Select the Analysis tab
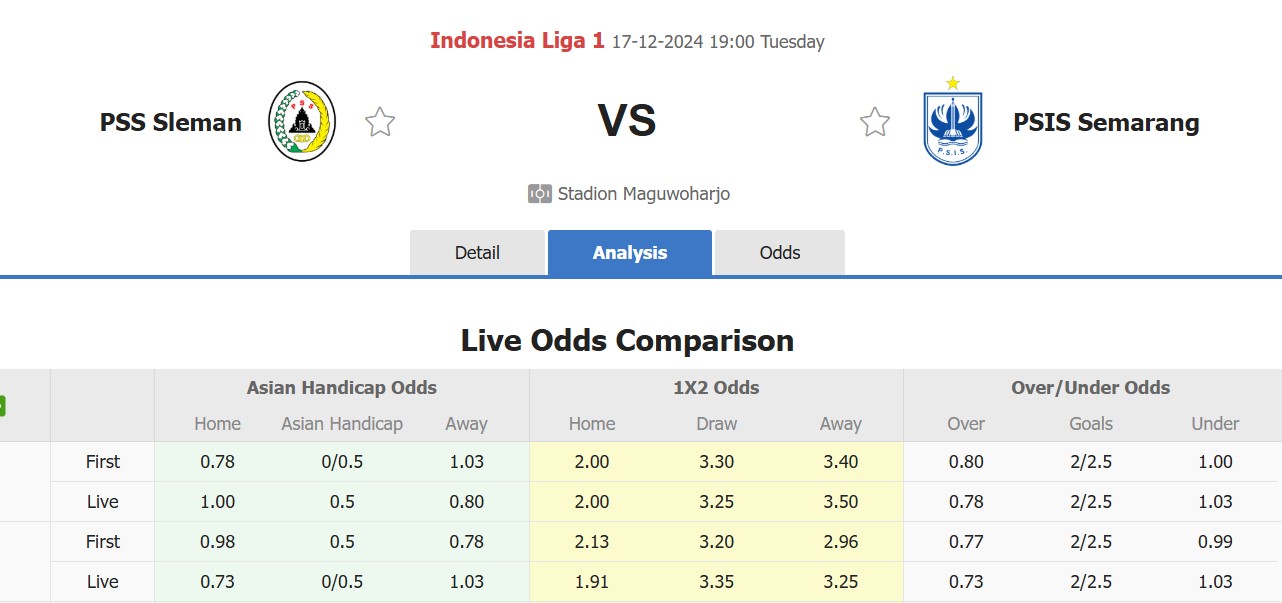This screenshot has height=603, width=1282. (629, 253)
